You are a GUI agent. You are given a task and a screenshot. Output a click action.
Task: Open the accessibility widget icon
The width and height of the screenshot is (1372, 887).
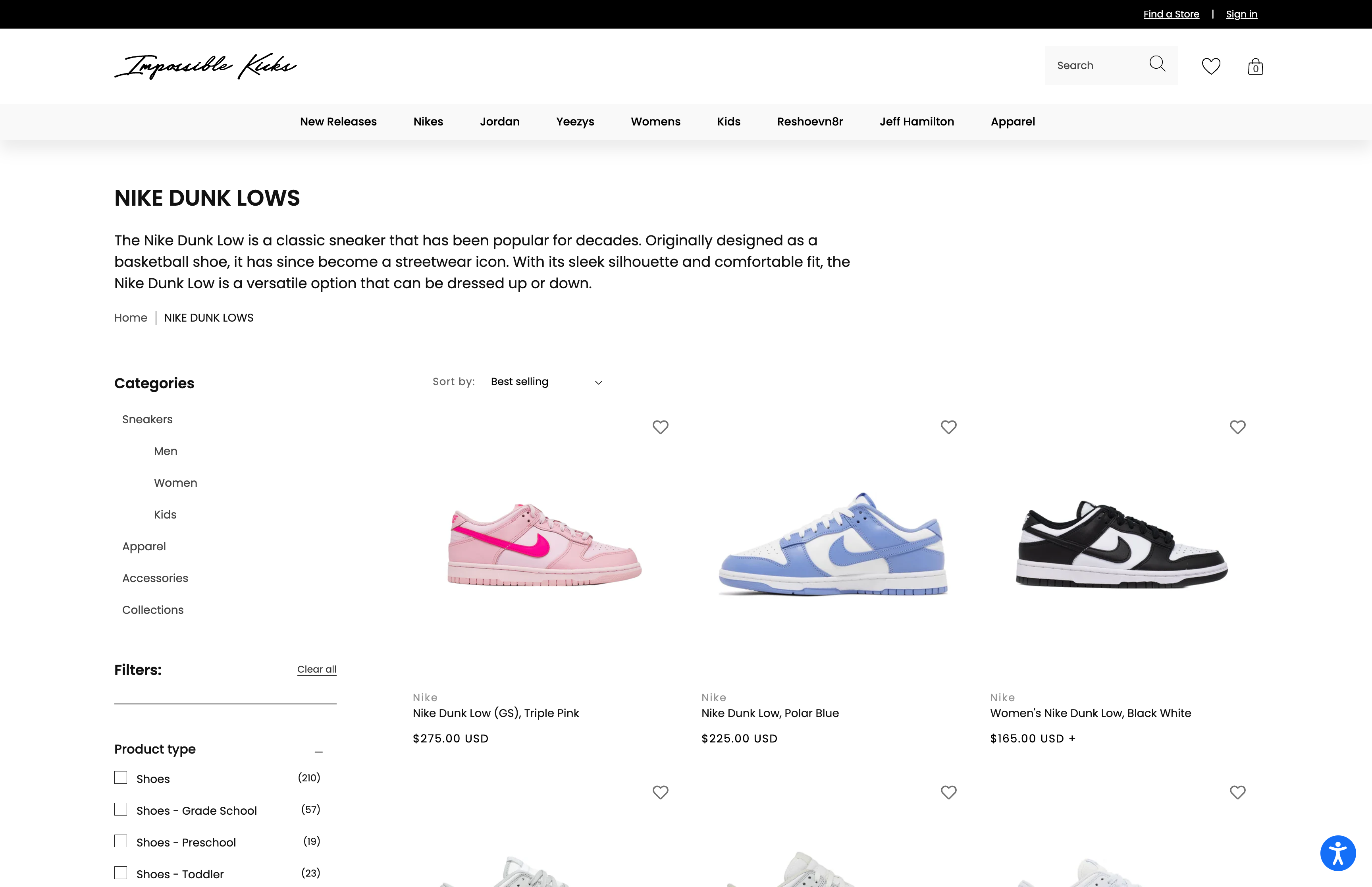[1338, 853]
